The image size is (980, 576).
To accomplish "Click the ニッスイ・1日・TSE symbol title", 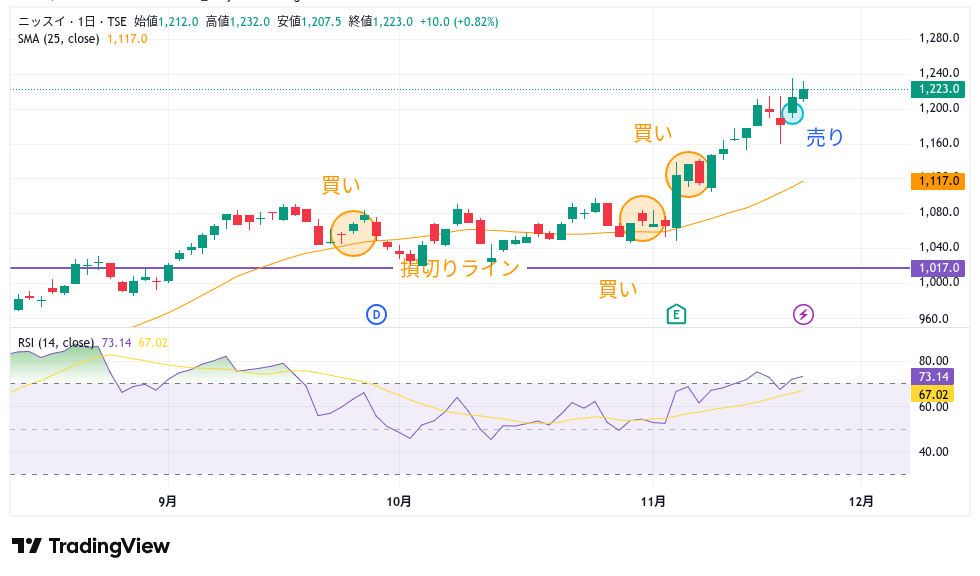I will tap(72, 22).
